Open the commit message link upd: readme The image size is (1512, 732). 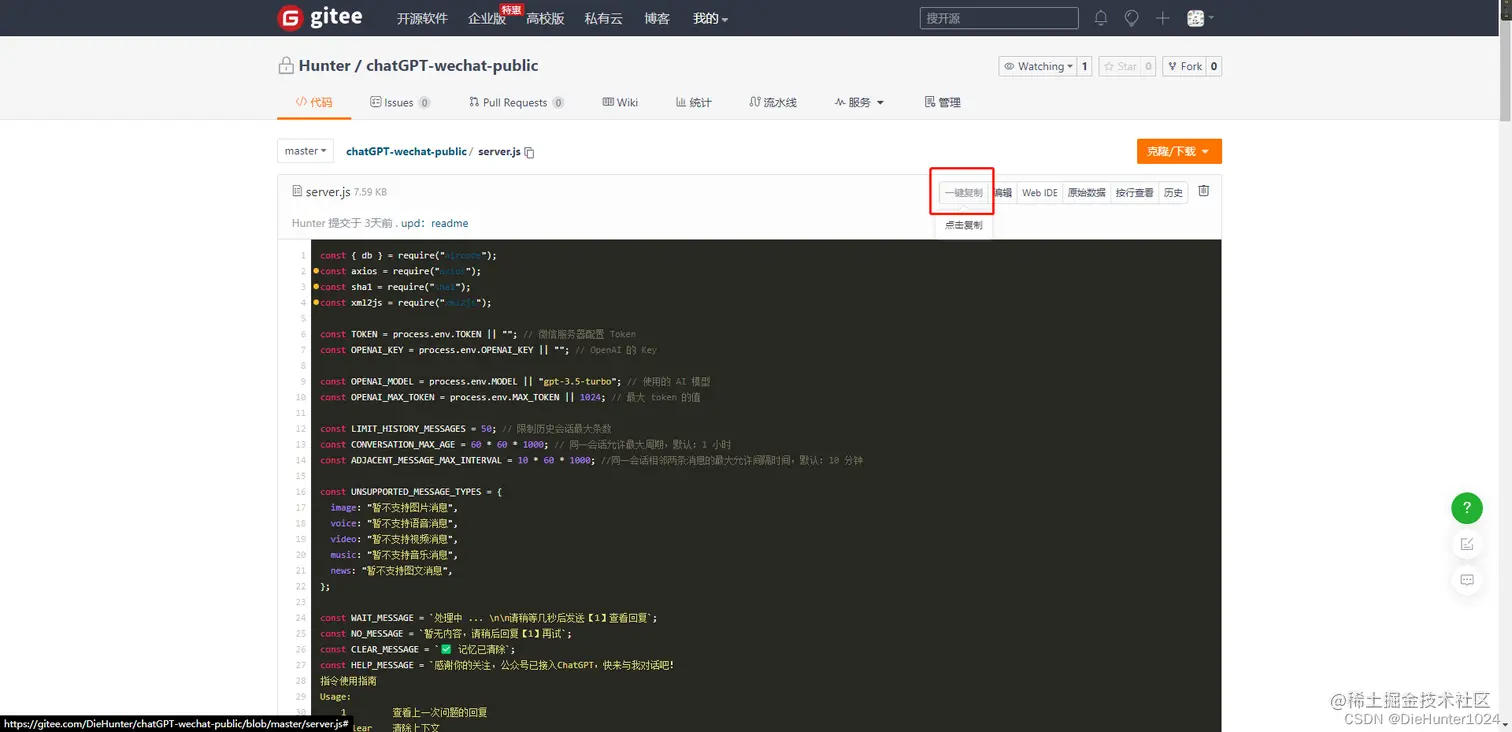435,223
